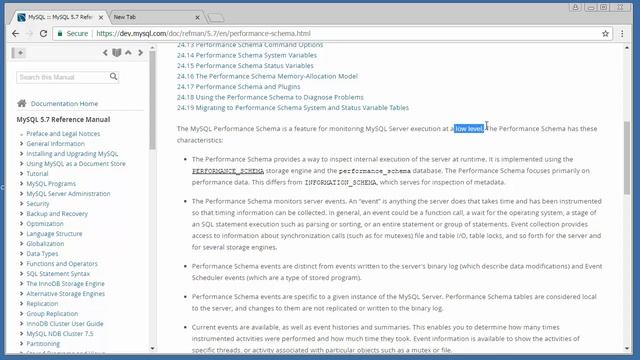Image resolution: width=640 pixels, height=360 pixels.
Task: Click the main page scroll up arrow
Action: click(x=627, y=48)
